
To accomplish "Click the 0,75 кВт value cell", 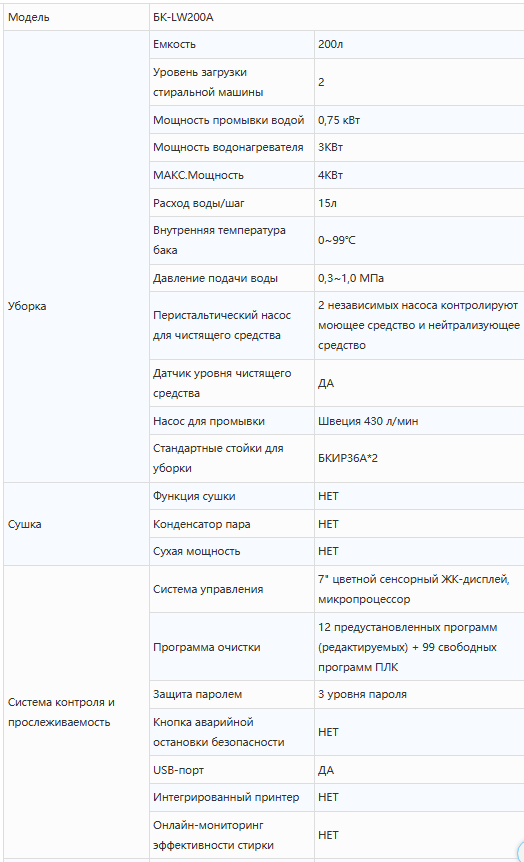I will 419,120.
